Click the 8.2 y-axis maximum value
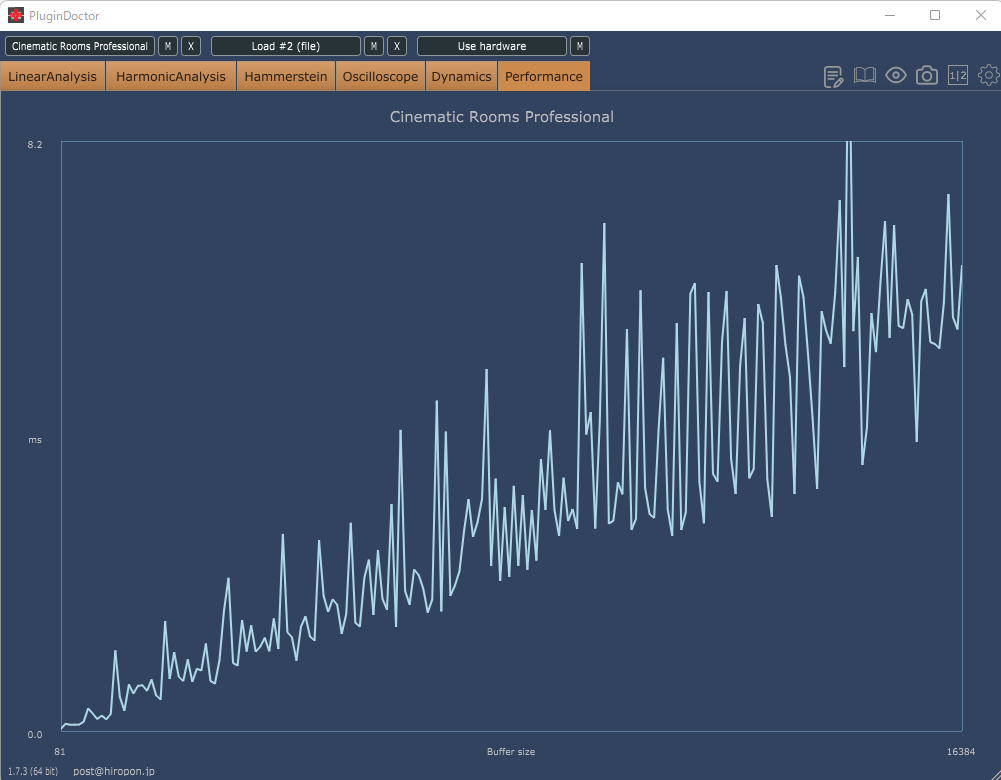 coord(34,145)
